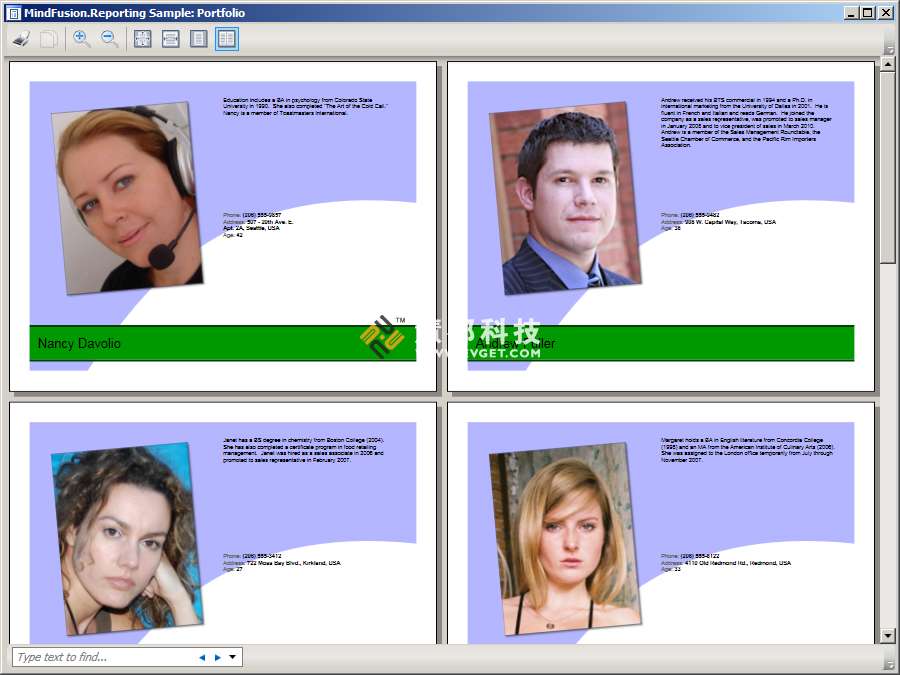Maximize the Portfolio window
900x675 pixels.
868,13
